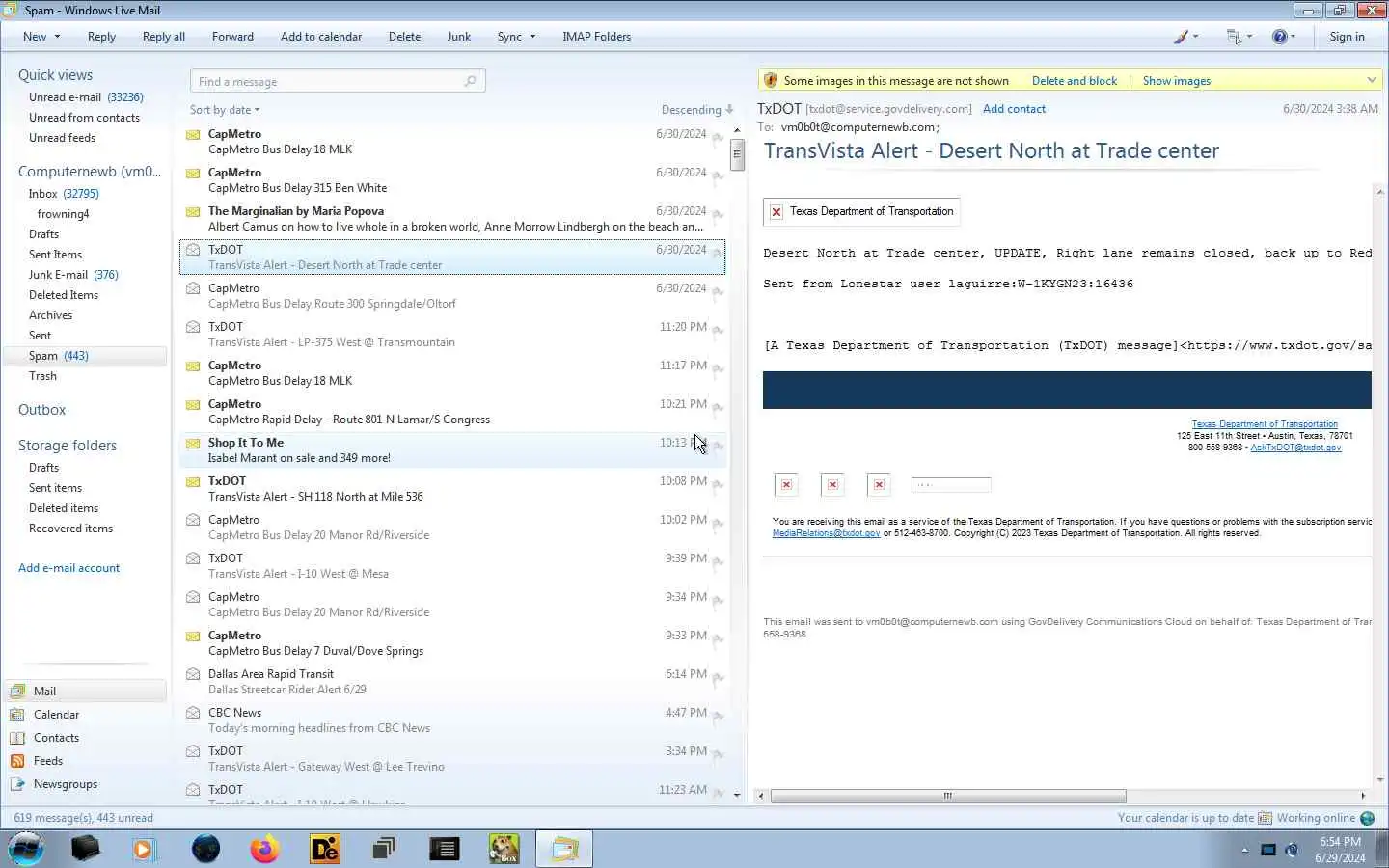Viewport: 1389px width, 868px height.
Task: Flag the CBC News morning headlines message
Action: 718,717
